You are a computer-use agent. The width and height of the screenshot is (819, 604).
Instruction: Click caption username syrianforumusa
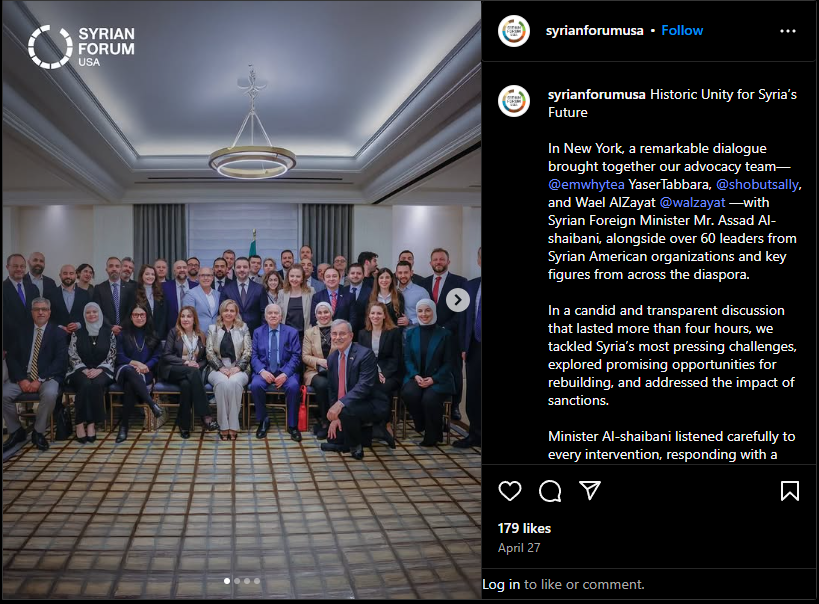coord(596,94)
